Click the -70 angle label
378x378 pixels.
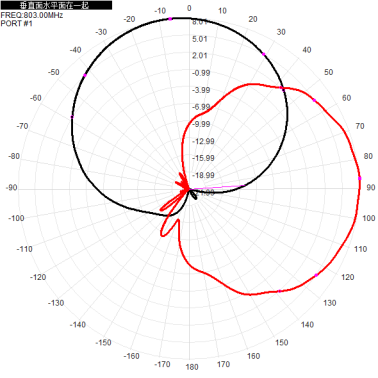point(22,126)
